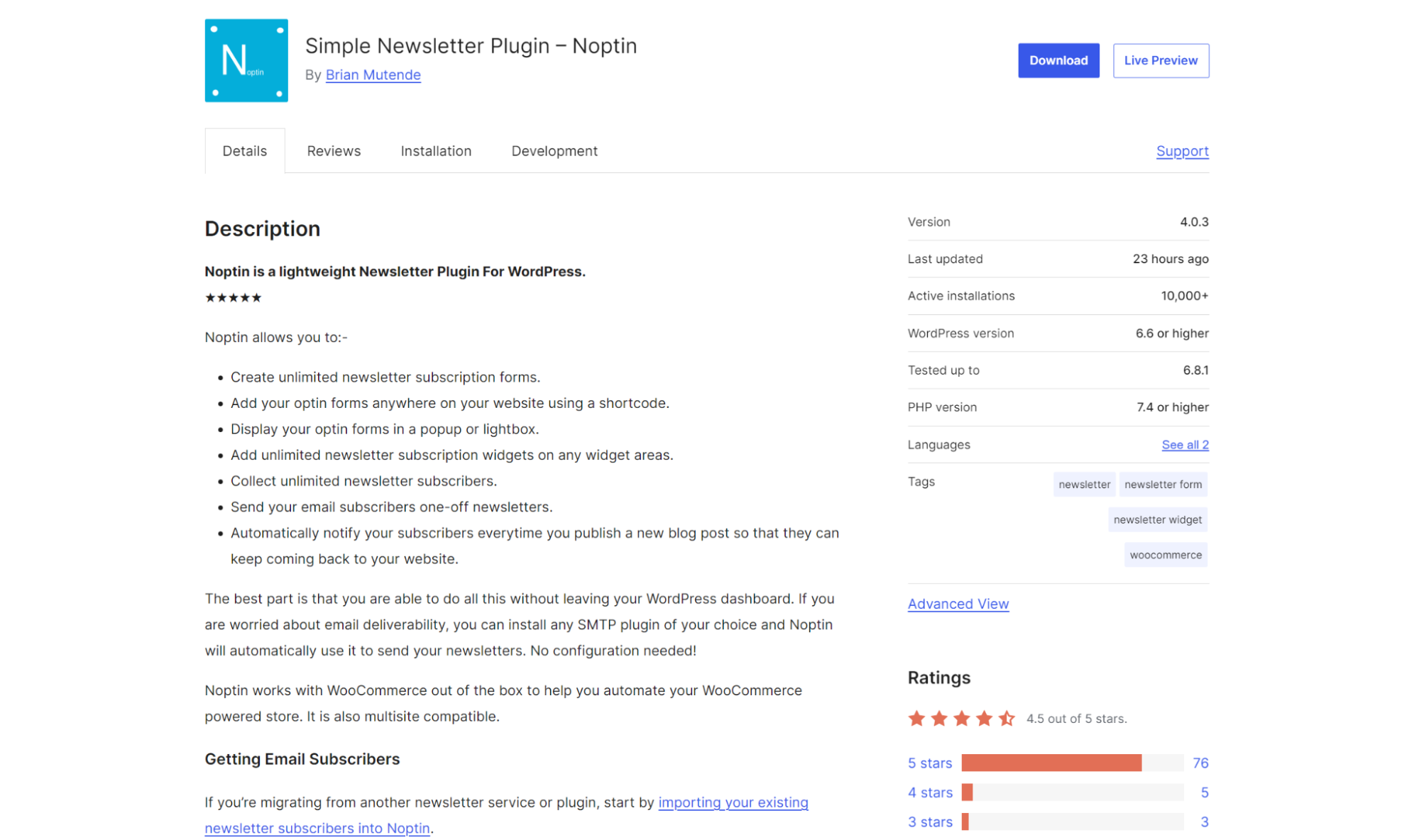Click Tested up to value 6.8.1
1419x840 pixels.
pos(1195,370)
